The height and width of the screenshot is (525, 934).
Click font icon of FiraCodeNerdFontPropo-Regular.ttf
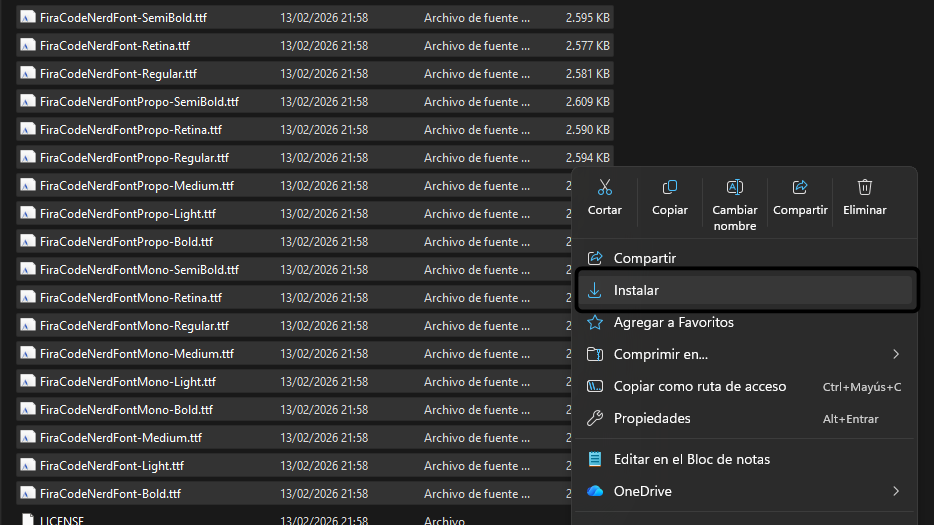pyautogui.click(x=27, y=157)
